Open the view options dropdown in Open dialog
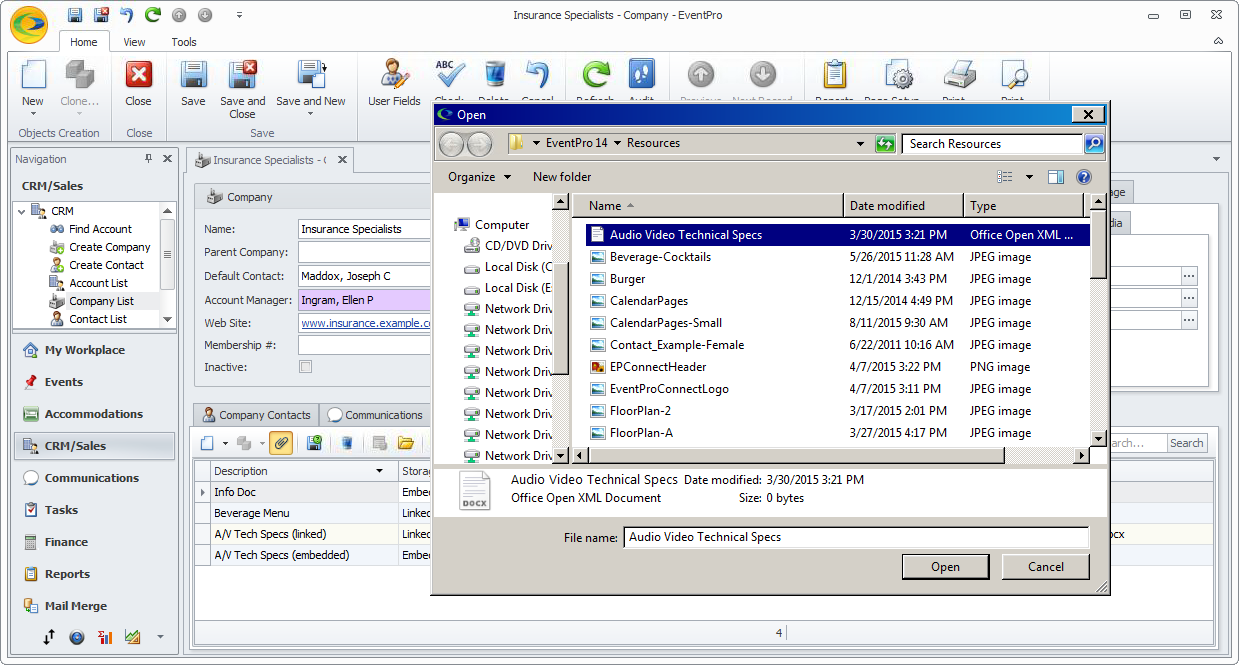The width and height of the screenshot is (1239, 665). (x=1029, y=177)
